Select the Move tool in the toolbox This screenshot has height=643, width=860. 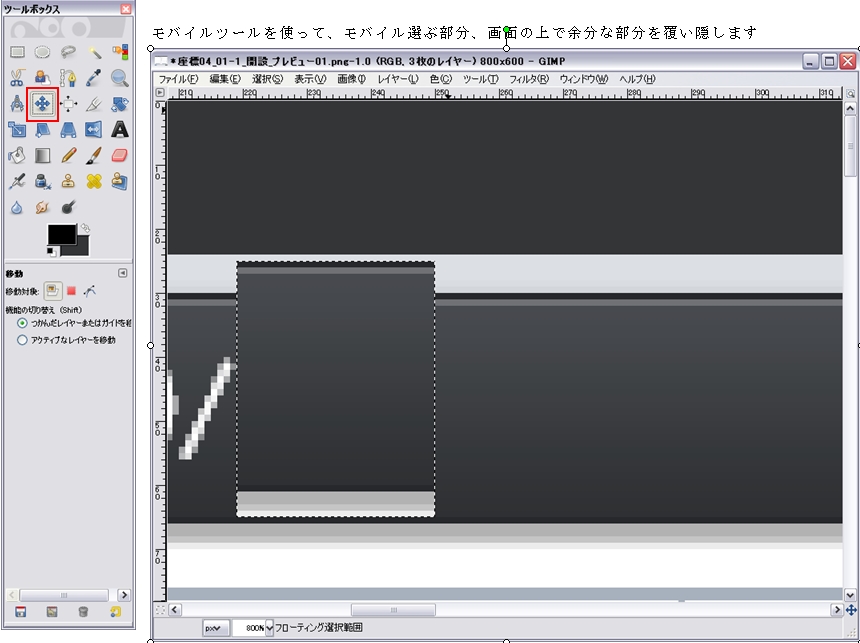[43, 103]
